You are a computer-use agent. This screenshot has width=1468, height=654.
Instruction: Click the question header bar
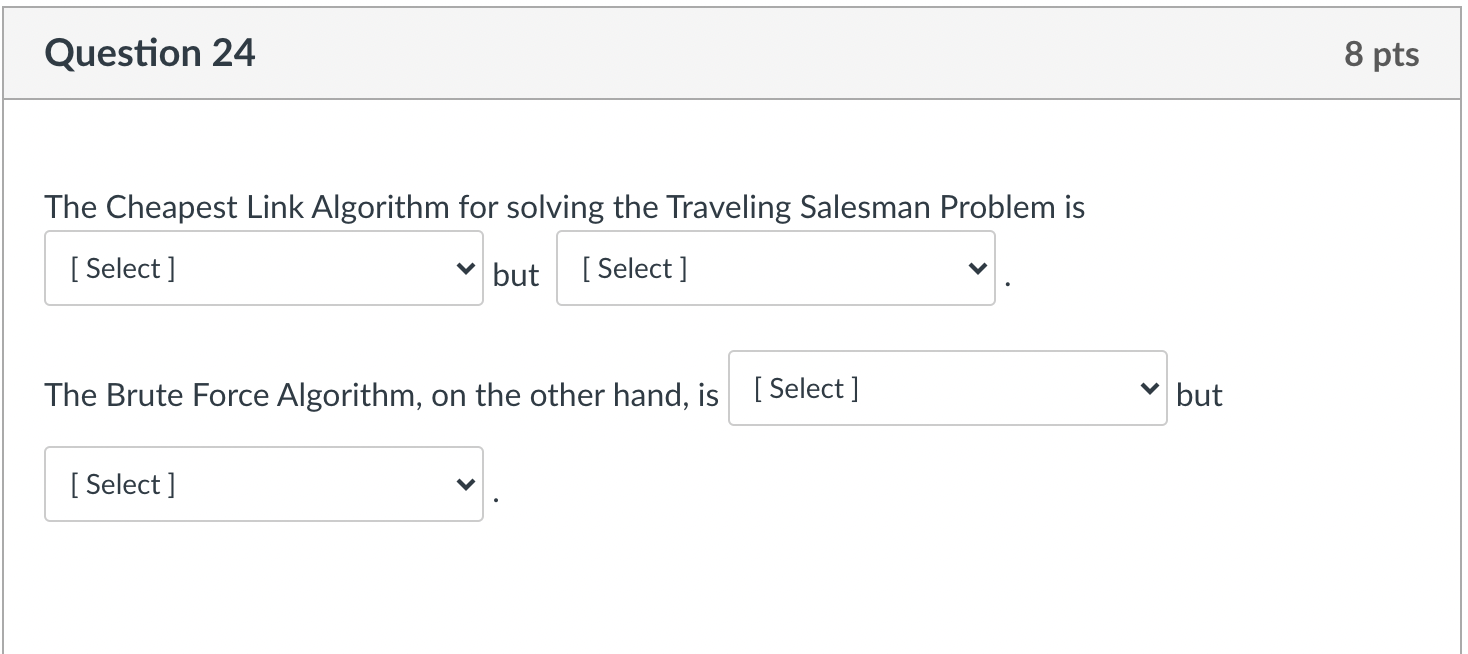click(x=734, y=52)
